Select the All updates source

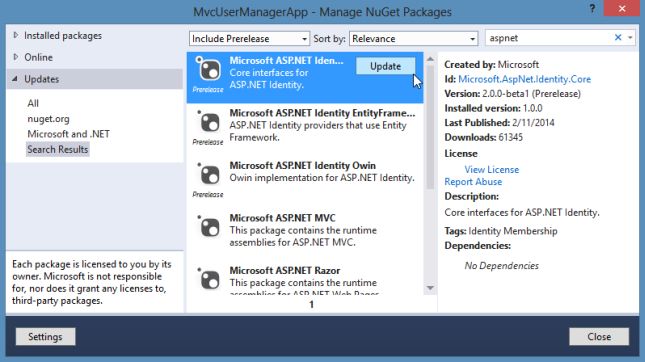[x=33, y=103]
